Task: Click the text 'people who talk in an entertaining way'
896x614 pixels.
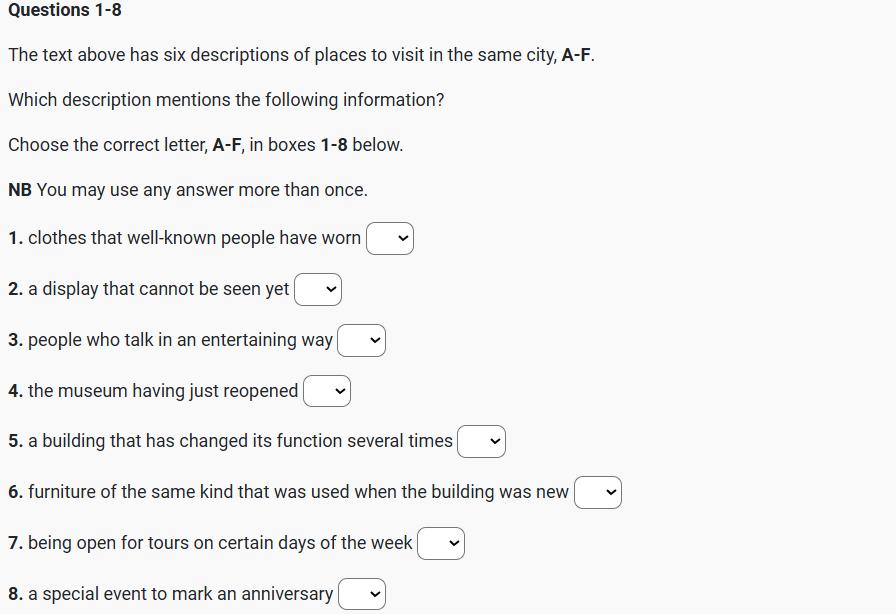Action: coord(180,340)
